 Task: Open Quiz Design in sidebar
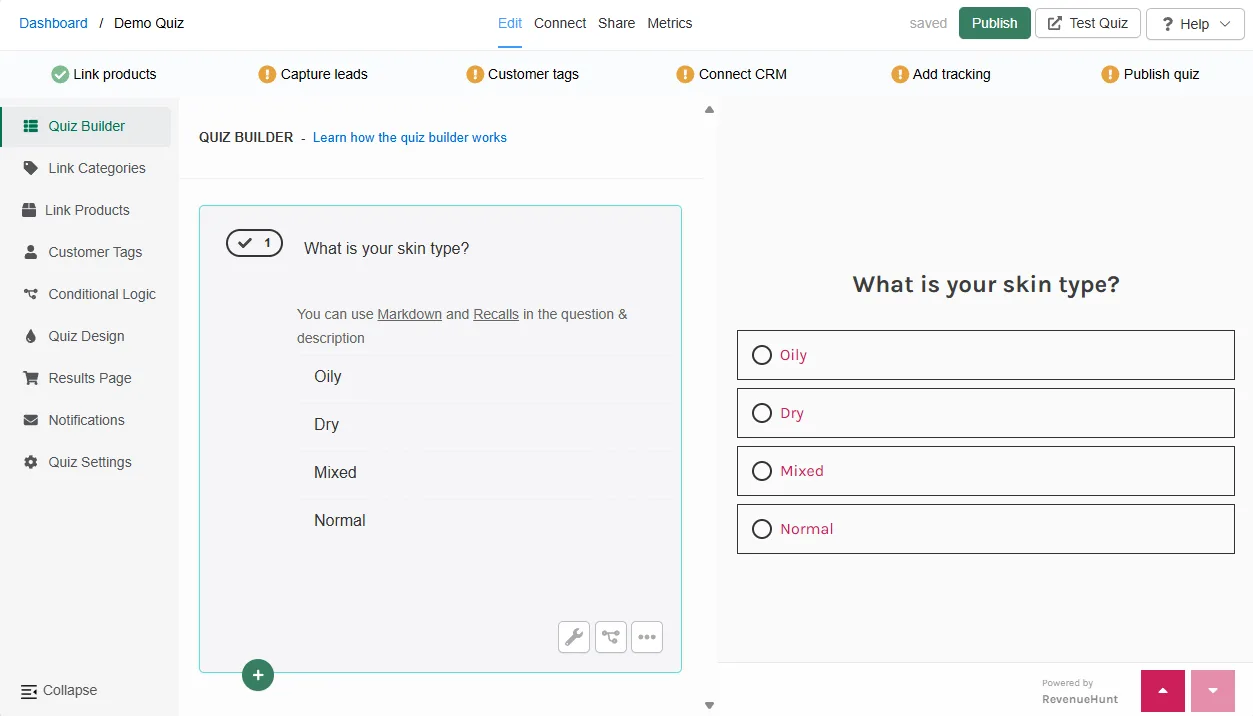[86, 336]
